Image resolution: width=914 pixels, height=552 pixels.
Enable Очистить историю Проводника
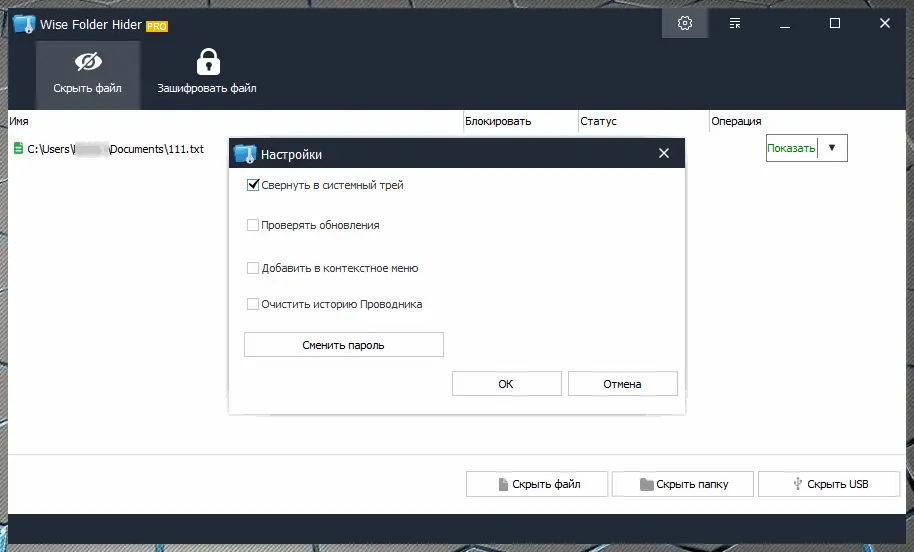[x=253, y=304]
